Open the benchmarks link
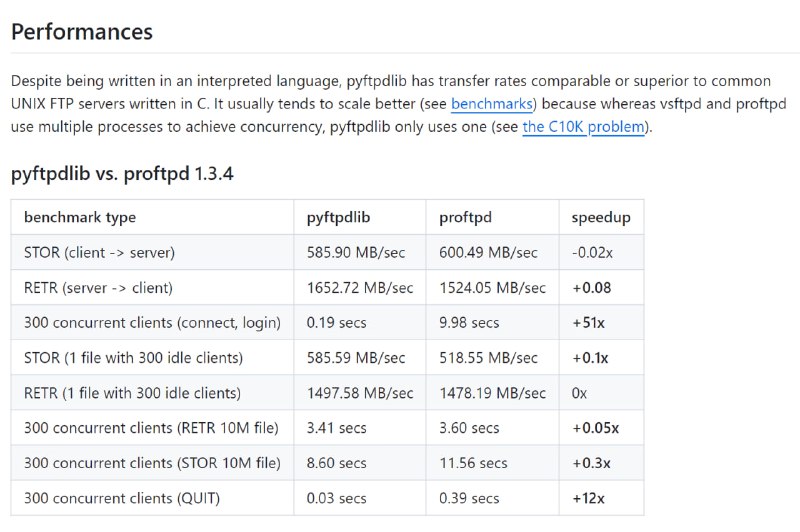Screen dimensions: 800x532 [492, 104]
